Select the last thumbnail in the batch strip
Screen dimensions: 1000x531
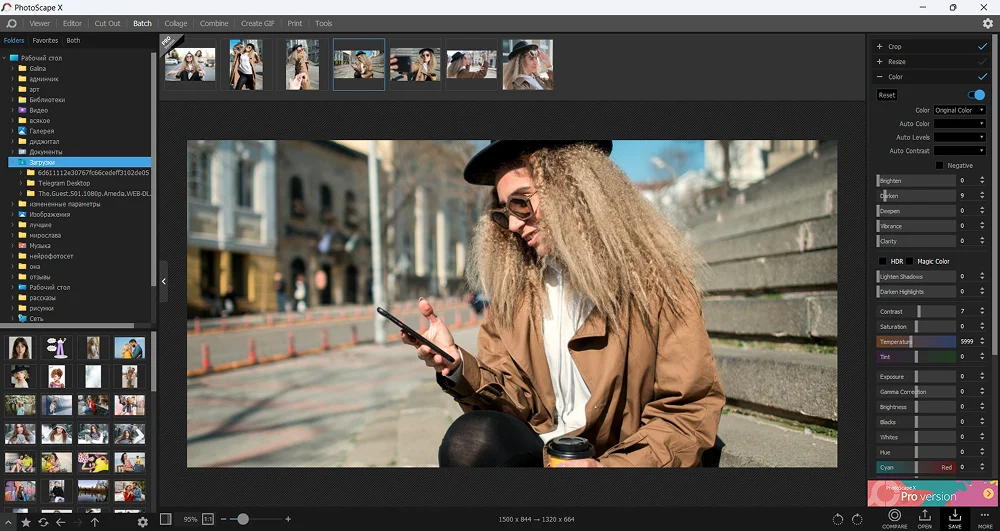(x=527, y=65)
